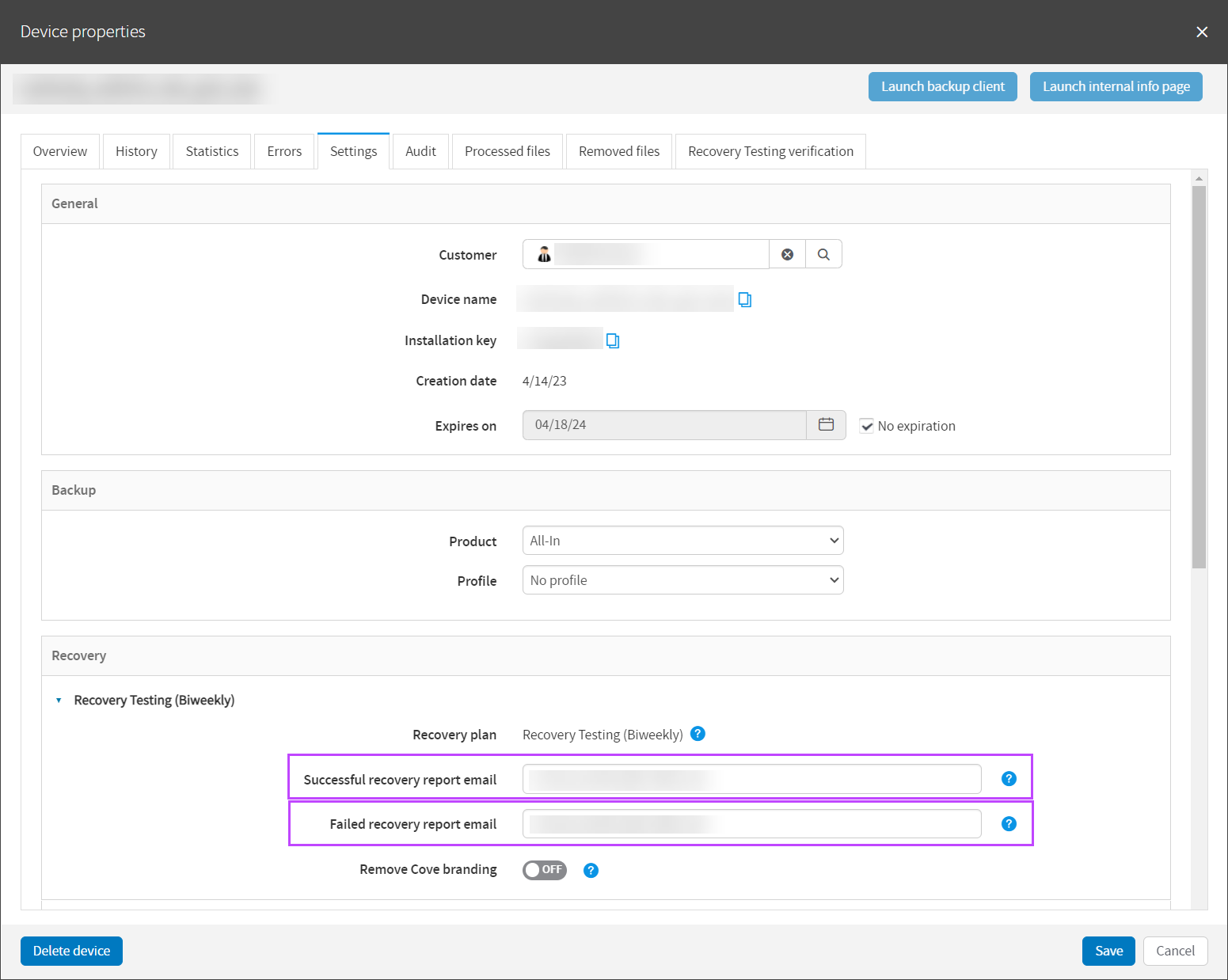Collapse the Recovery Testing (Biweekly) section
The width and height of the screenshot is (1228, 980).
[x=59, y=701]
